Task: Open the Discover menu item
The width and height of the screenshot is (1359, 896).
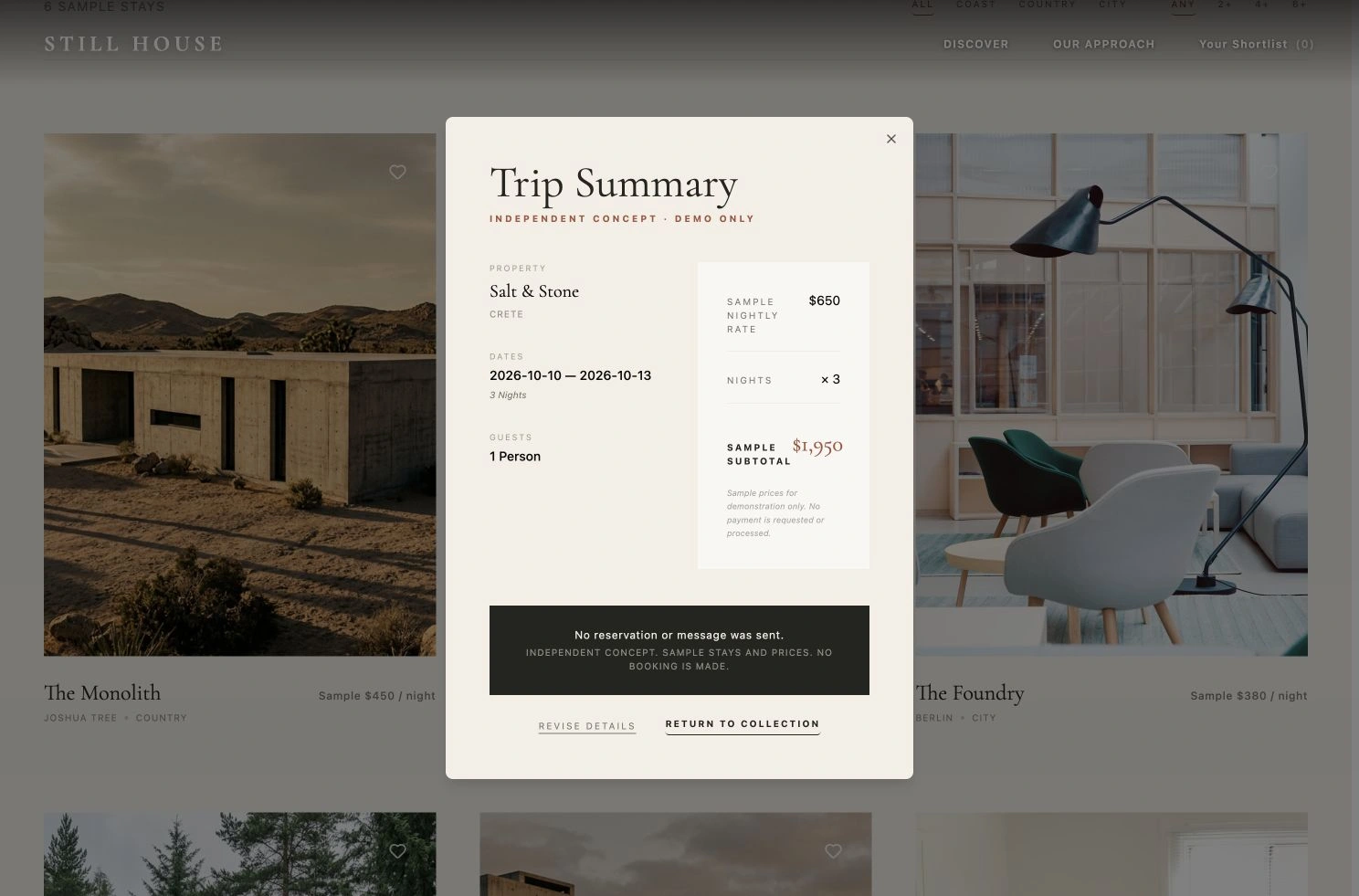Action: click(976, 44)
